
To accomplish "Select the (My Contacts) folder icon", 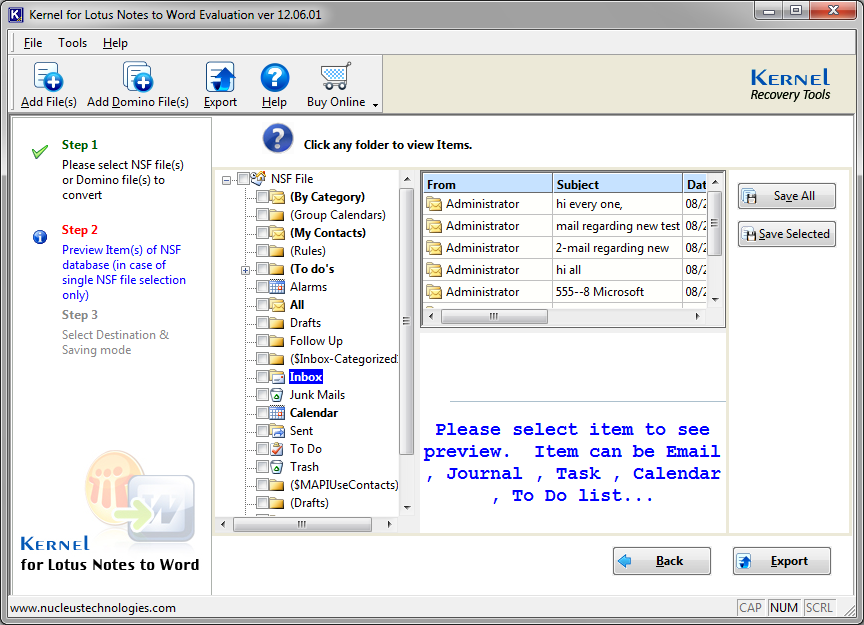I will [277, 233].
